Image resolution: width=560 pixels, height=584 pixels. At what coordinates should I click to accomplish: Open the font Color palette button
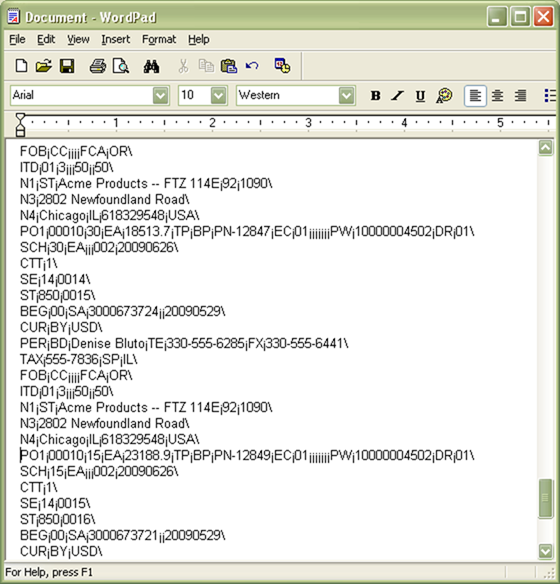[444, 96]
